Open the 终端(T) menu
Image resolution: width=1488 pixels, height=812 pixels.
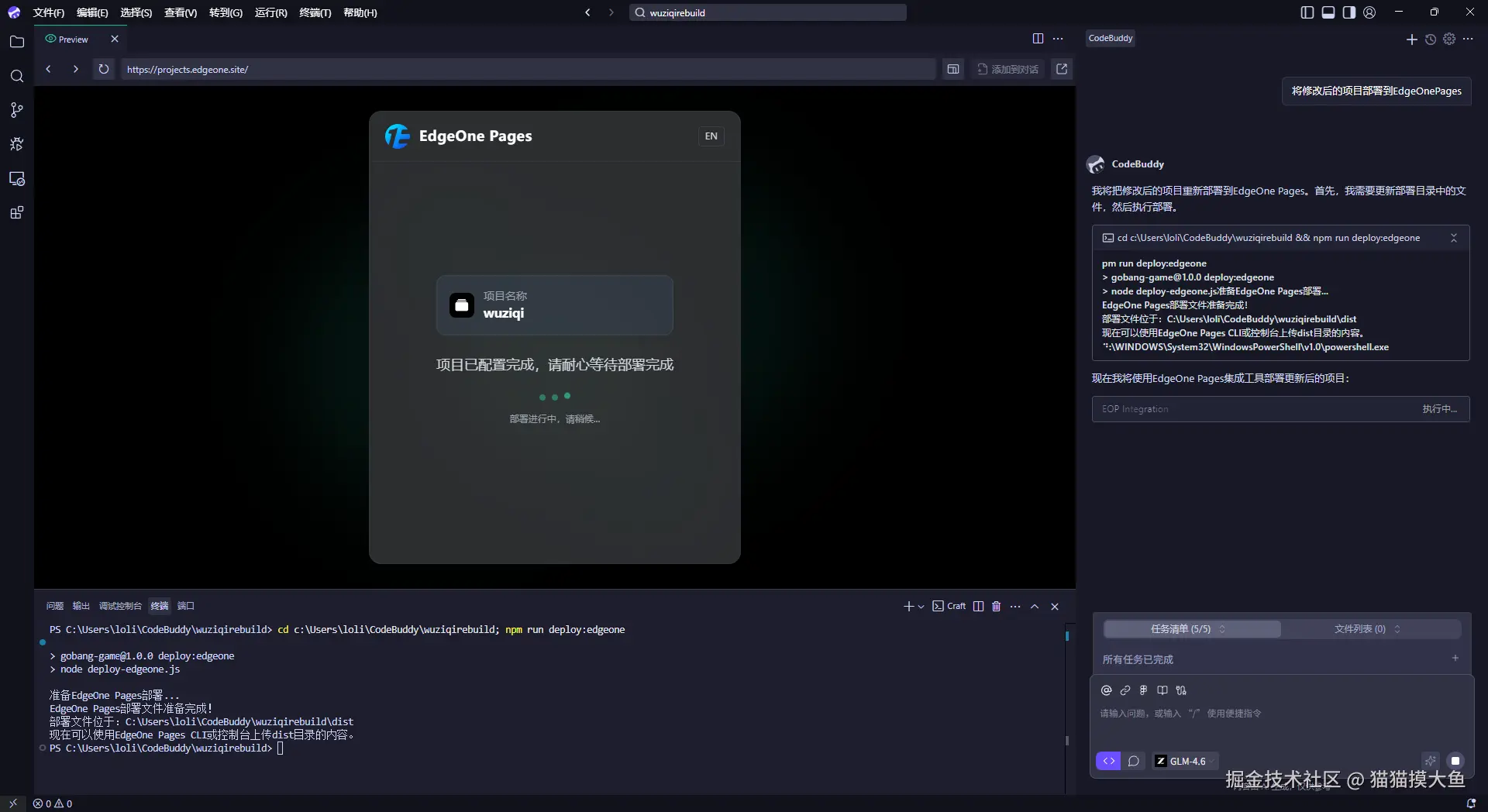tap(315, 12)
